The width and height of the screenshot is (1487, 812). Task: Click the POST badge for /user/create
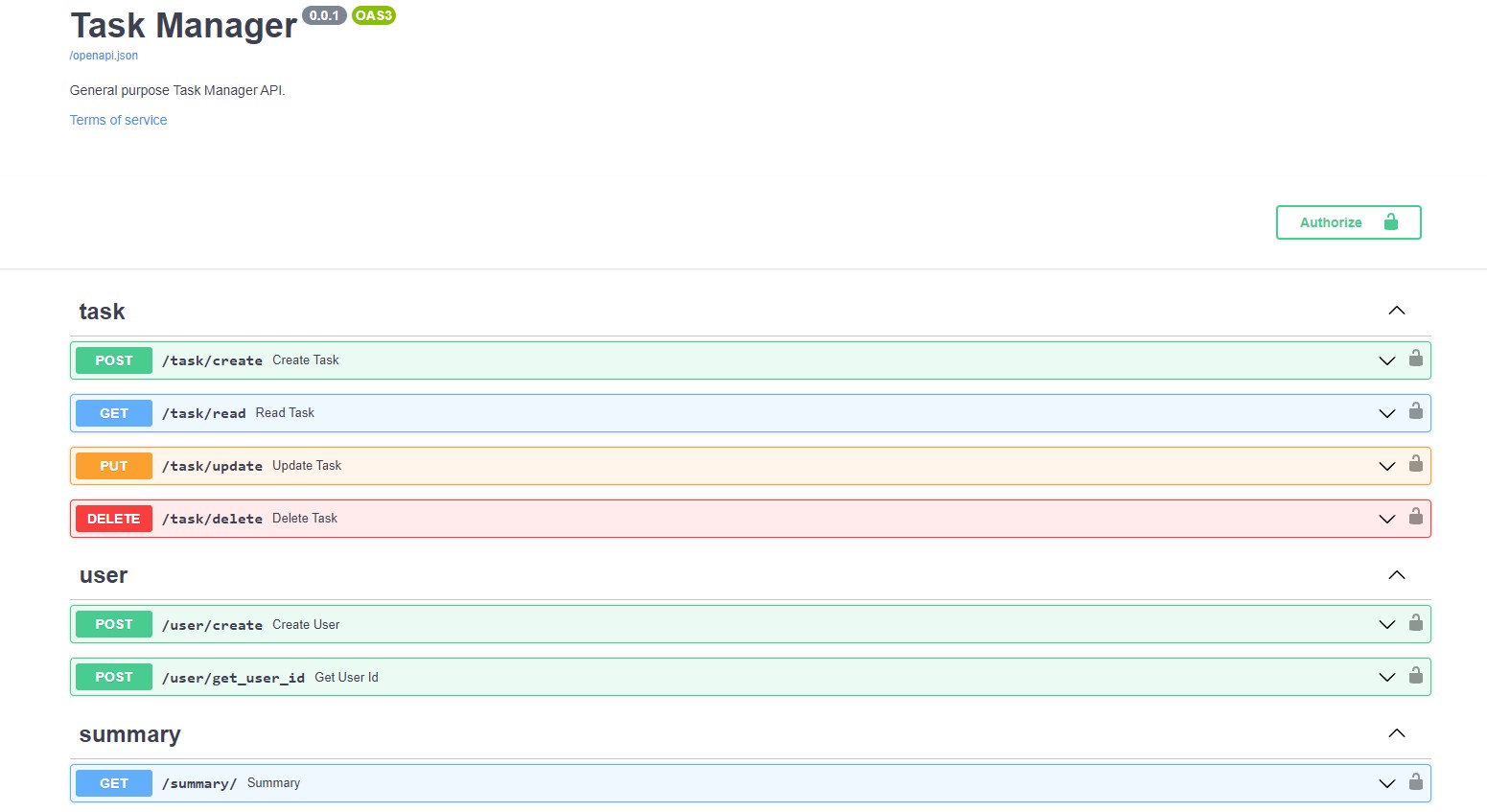114,624
